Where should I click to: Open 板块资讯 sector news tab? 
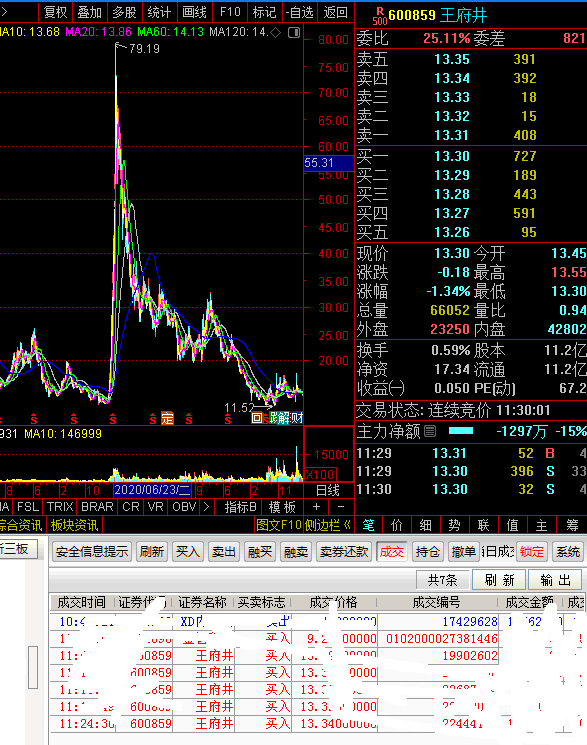pos(75,525)
